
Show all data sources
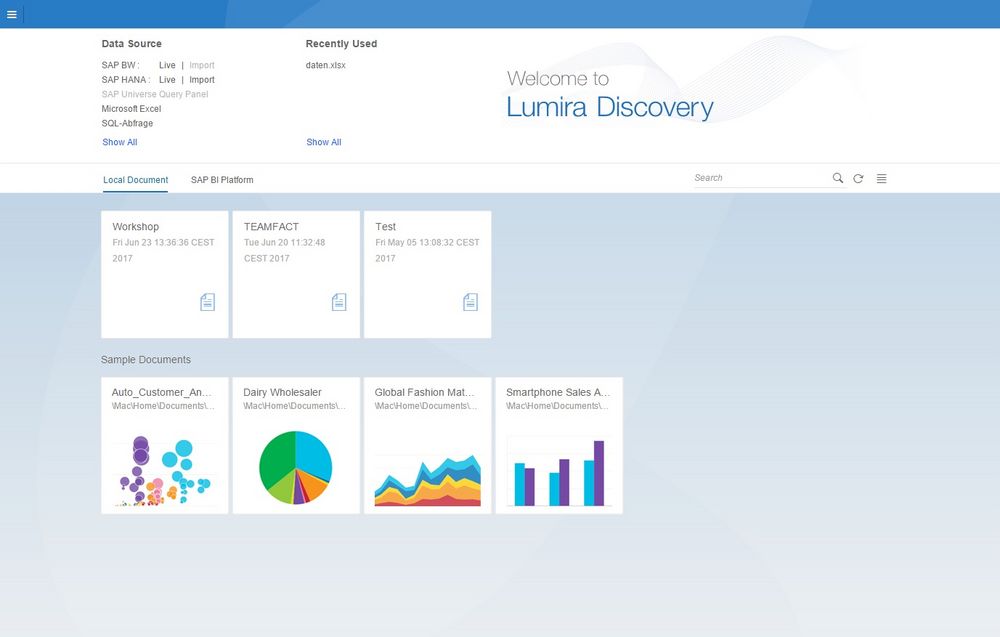point(120,142)
